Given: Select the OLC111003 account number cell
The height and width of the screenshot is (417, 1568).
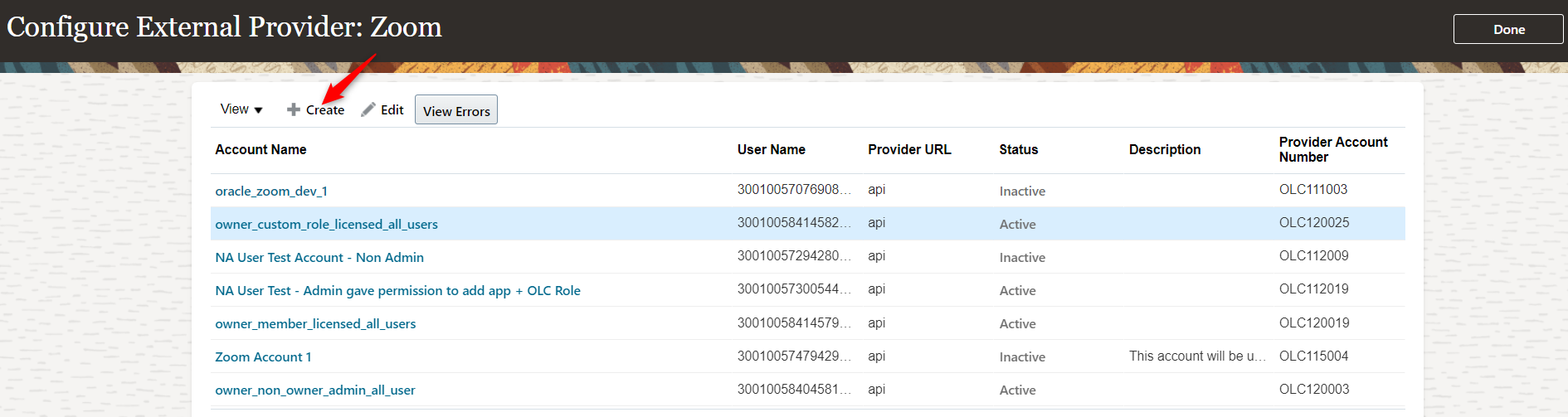Looking at the screenshot, I should click(x=1313, y=190).
